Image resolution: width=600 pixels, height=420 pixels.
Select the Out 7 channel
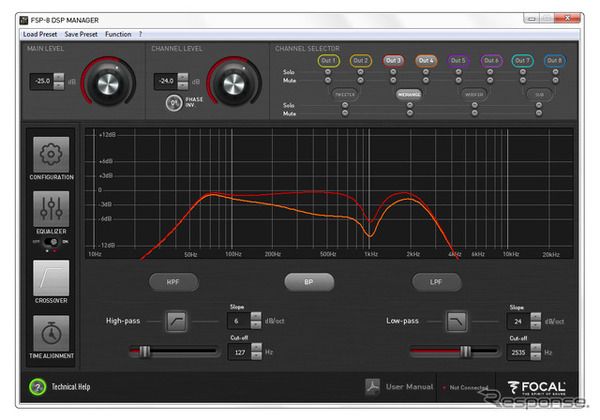click(x=522, y=60)
